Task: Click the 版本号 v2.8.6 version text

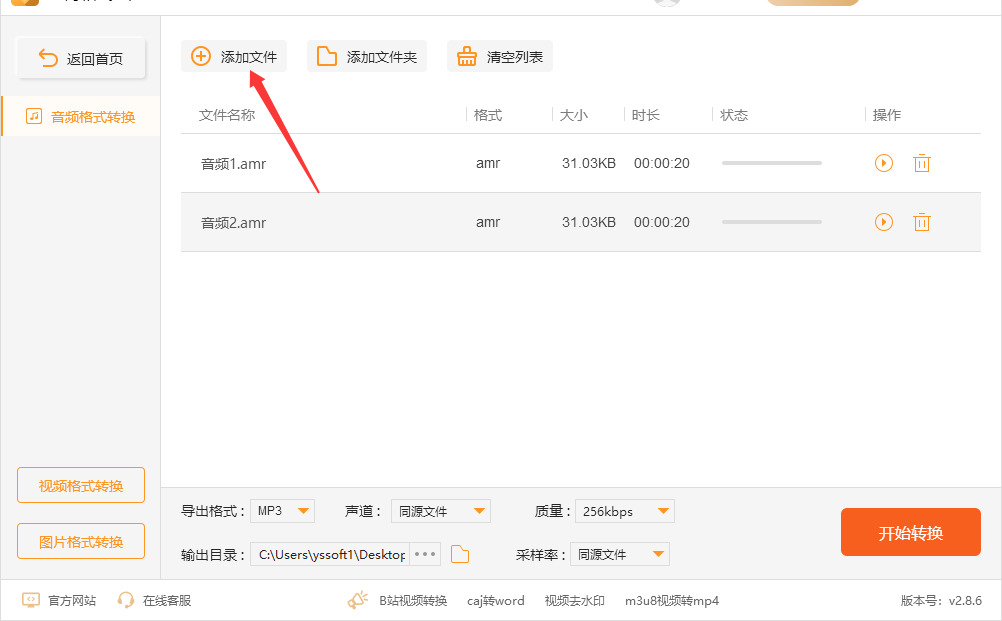Action: pyautogui.click(x=941, y=601)
